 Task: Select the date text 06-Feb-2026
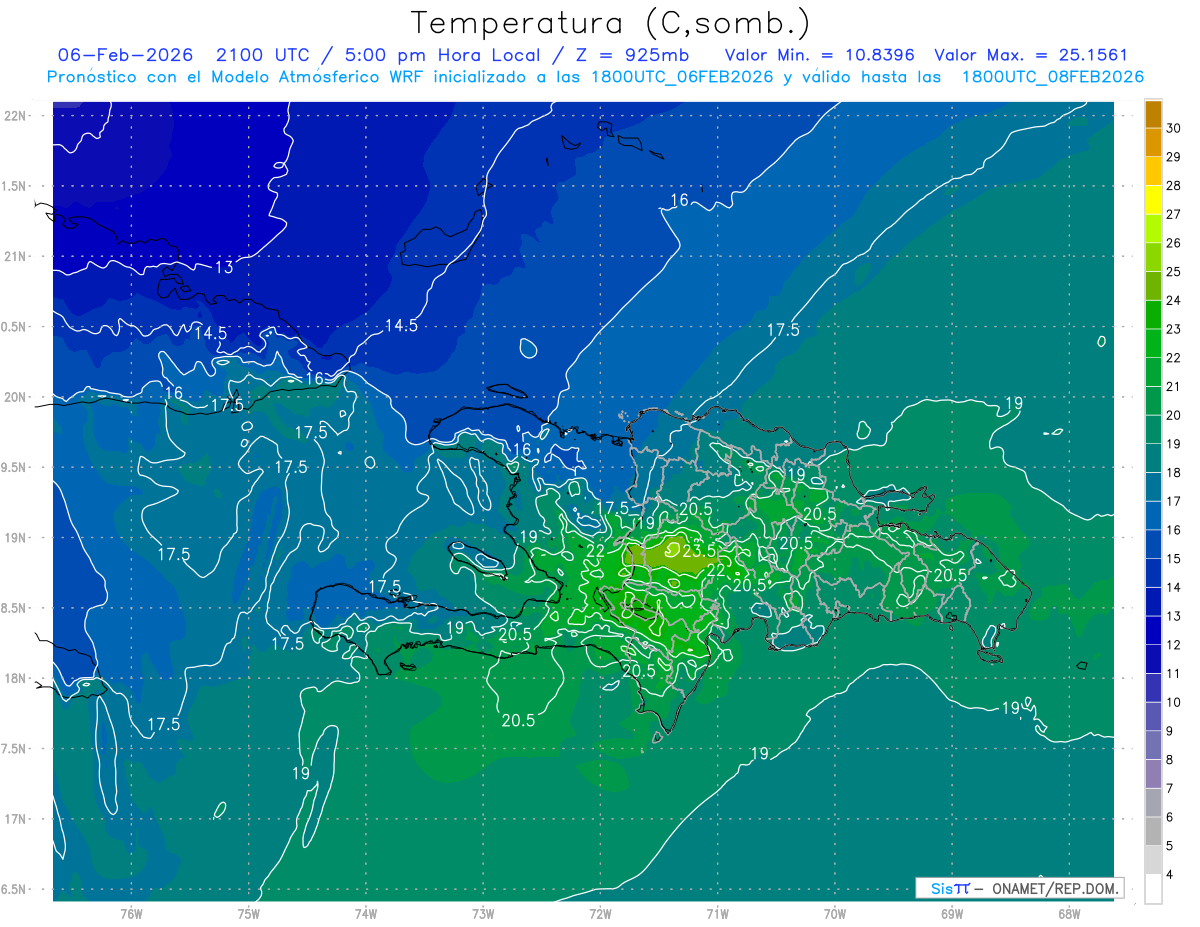pos(127,55)
